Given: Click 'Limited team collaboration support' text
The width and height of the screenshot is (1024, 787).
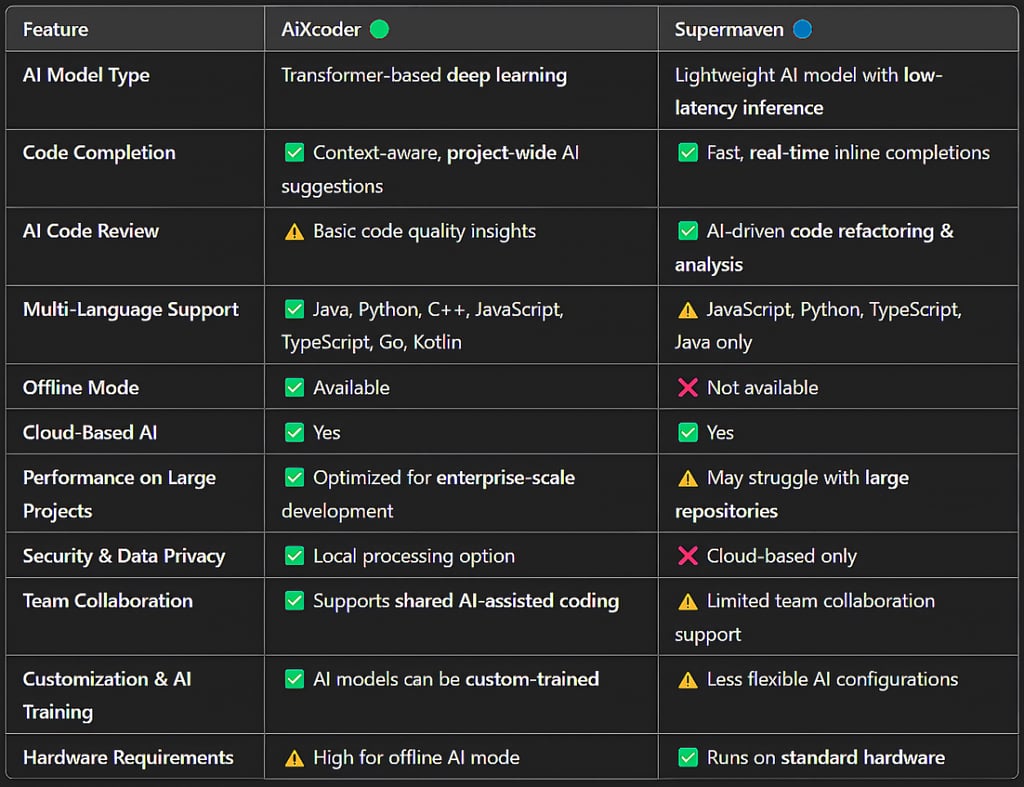Looking at the screenshot, I should click(x=805, y=618).
